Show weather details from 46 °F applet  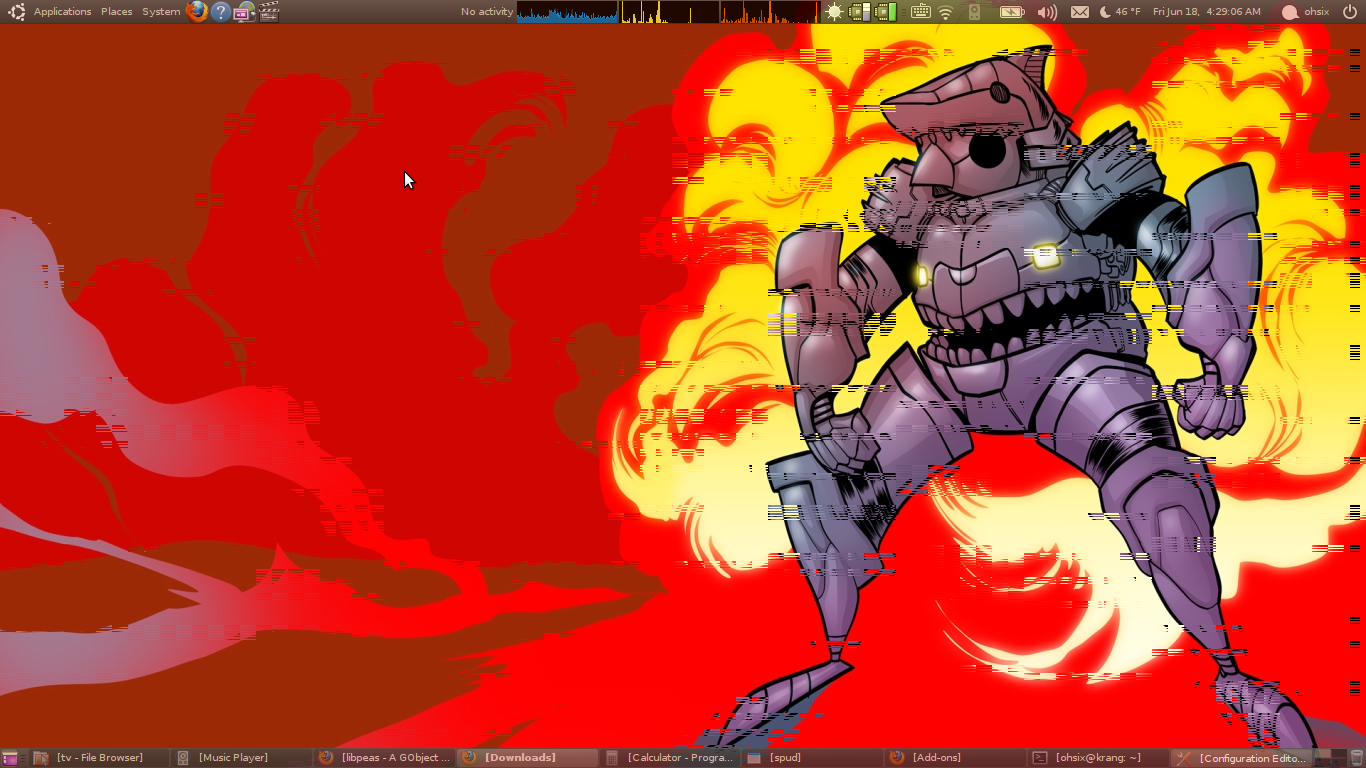click(x=1120, y=12)
